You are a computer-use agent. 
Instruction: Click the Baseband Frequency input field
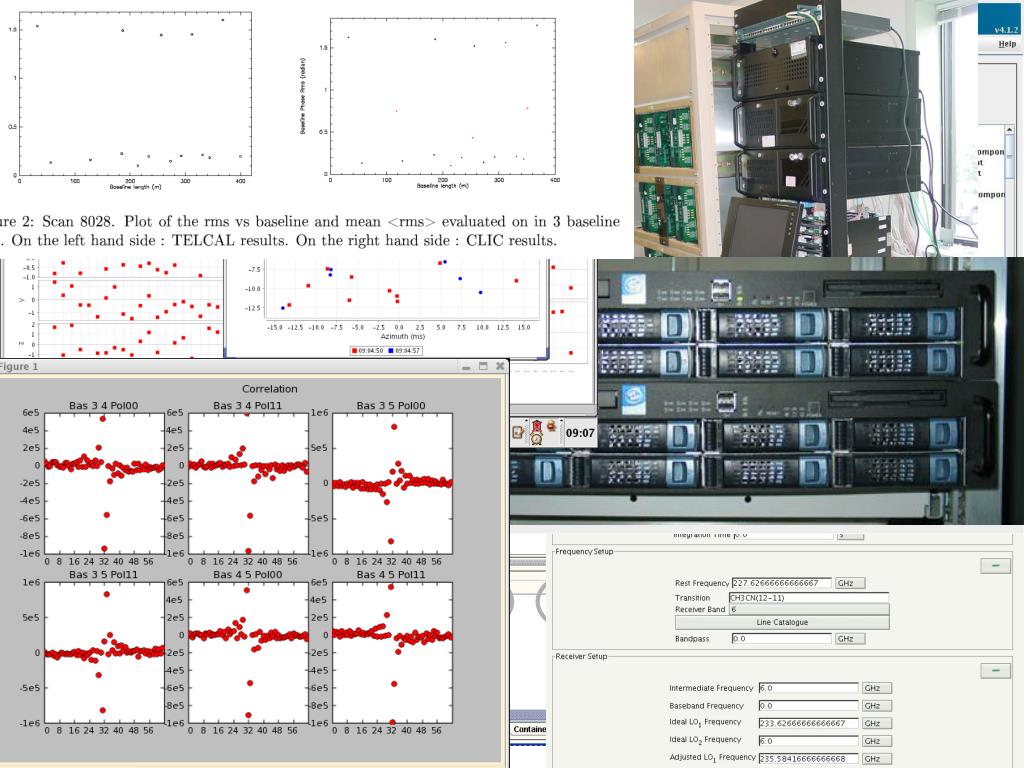pyautogui.click(x=808, y=706)
